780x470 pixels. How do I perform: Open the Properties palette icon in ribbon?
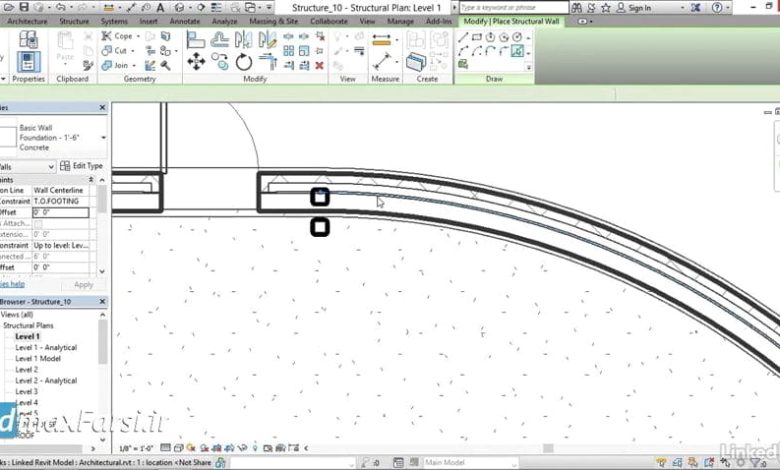28,58
